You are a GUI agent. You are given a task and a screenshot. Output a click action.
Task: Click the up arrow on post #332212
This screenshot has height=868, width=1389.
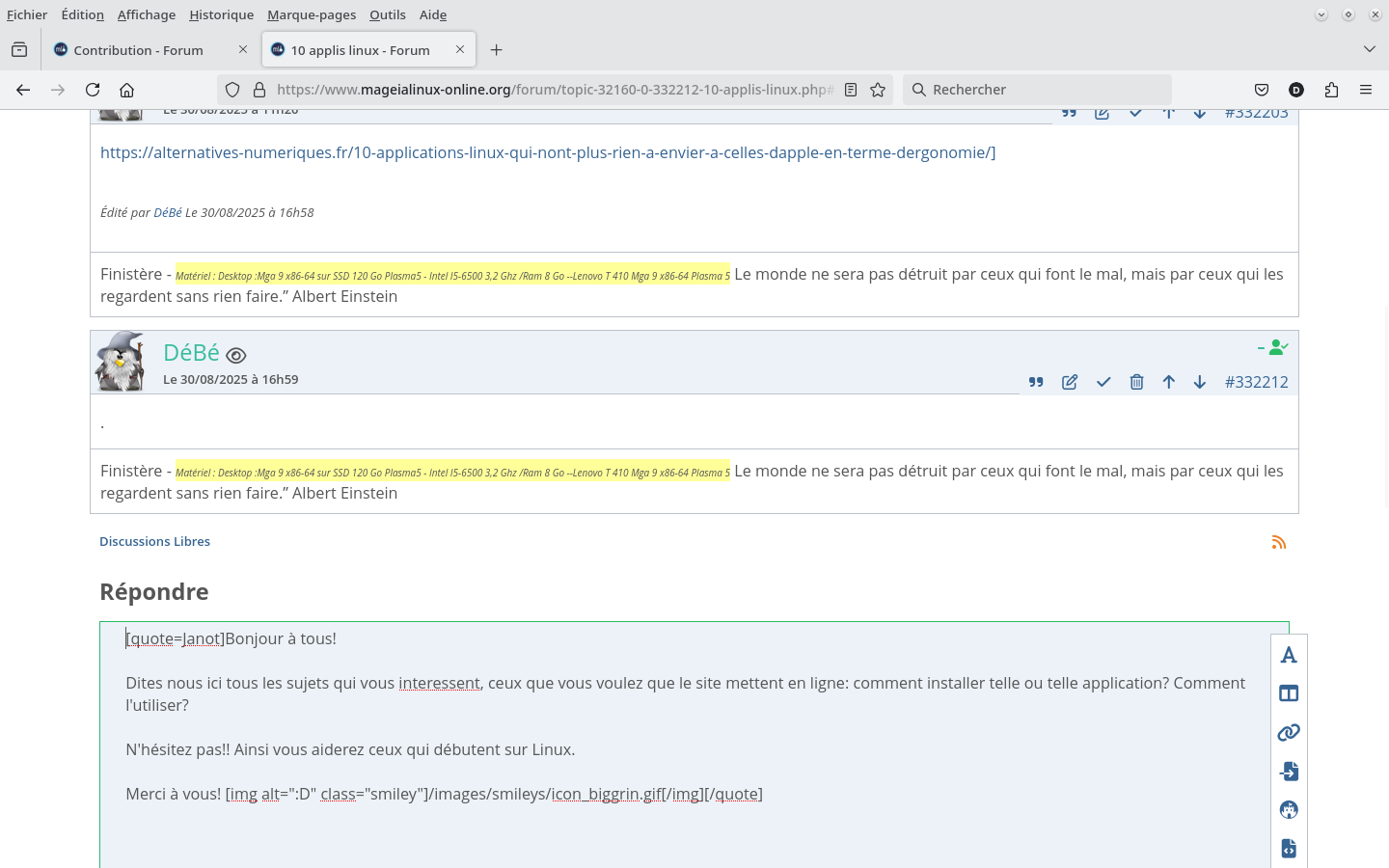pos(1168,382)
